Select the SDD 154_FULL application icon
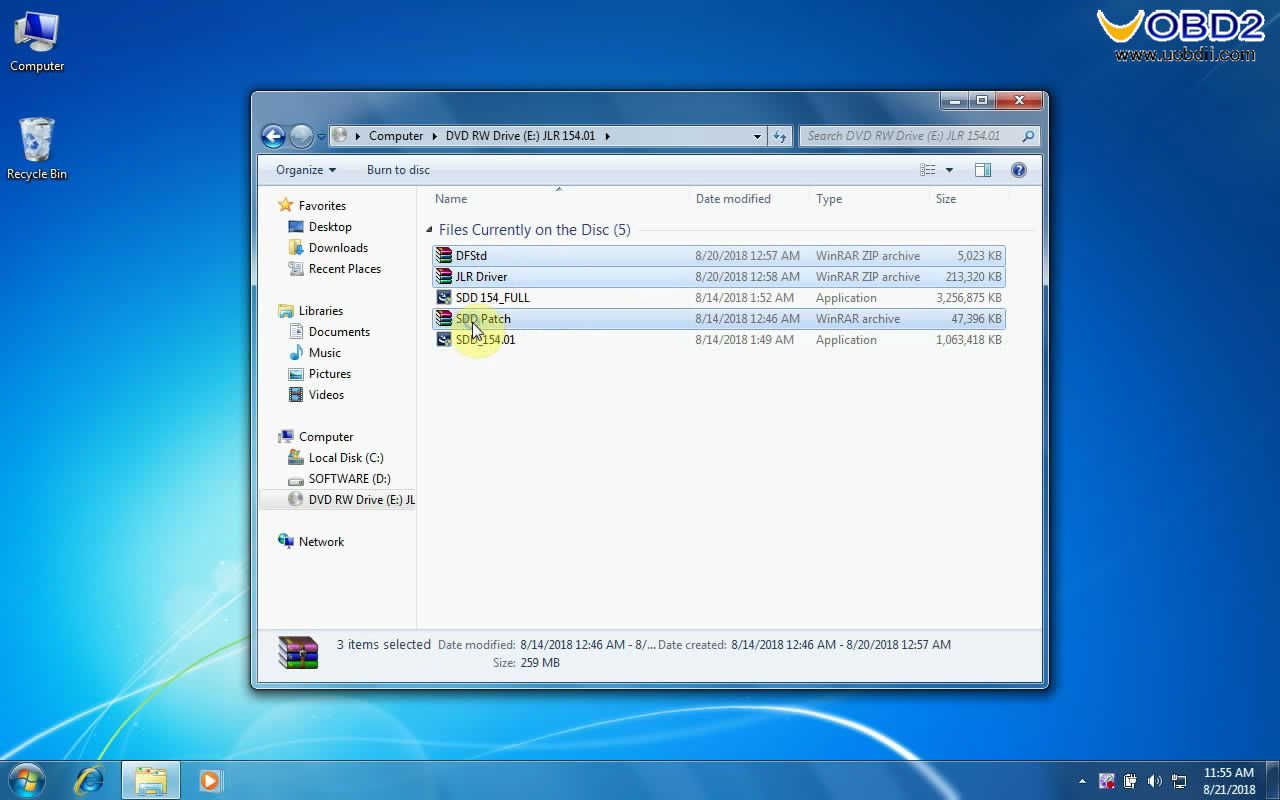1280x800 pixels. click(444, 298)
